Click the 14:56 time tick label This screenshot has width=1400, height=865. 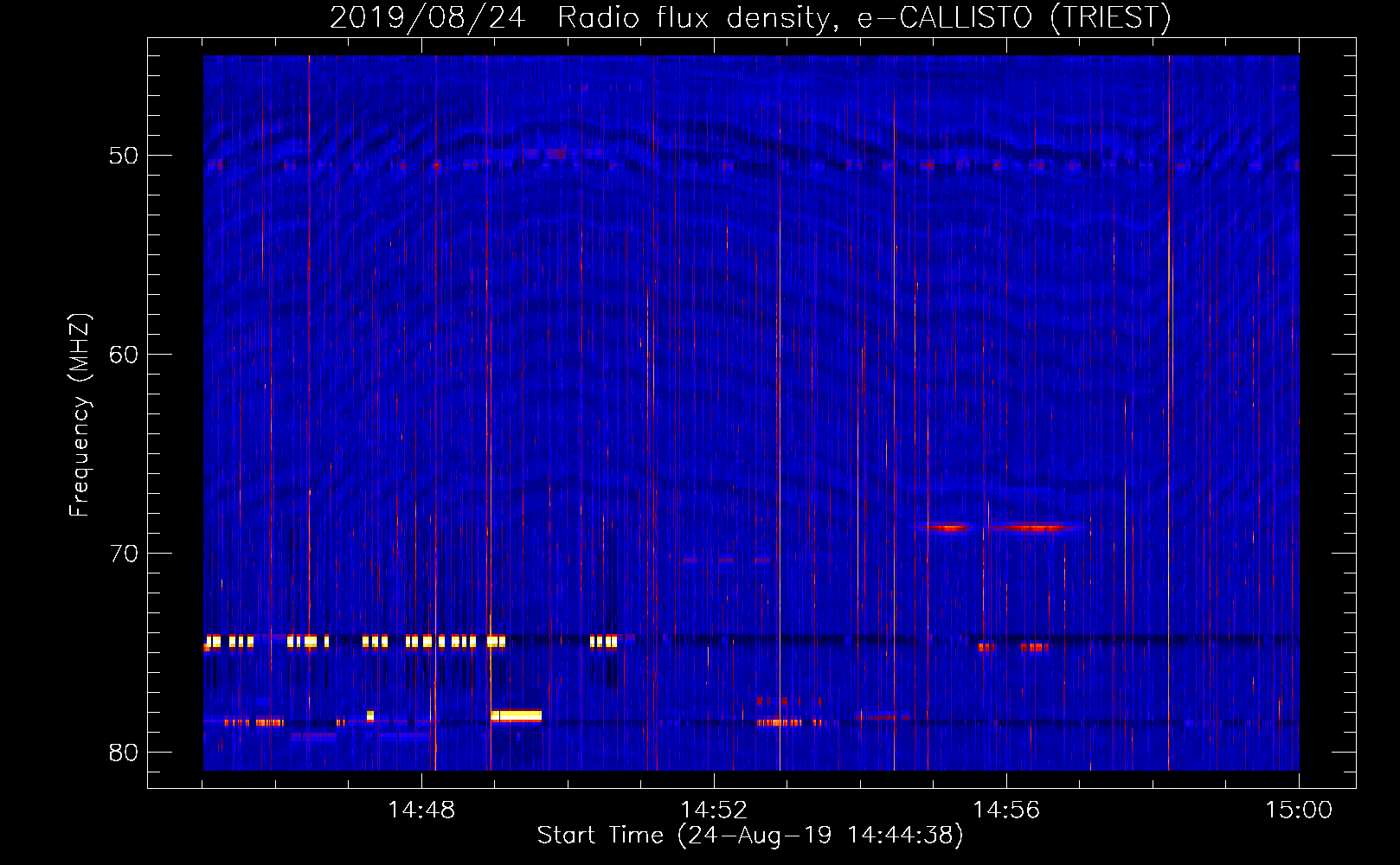(x=1006, y=810)
